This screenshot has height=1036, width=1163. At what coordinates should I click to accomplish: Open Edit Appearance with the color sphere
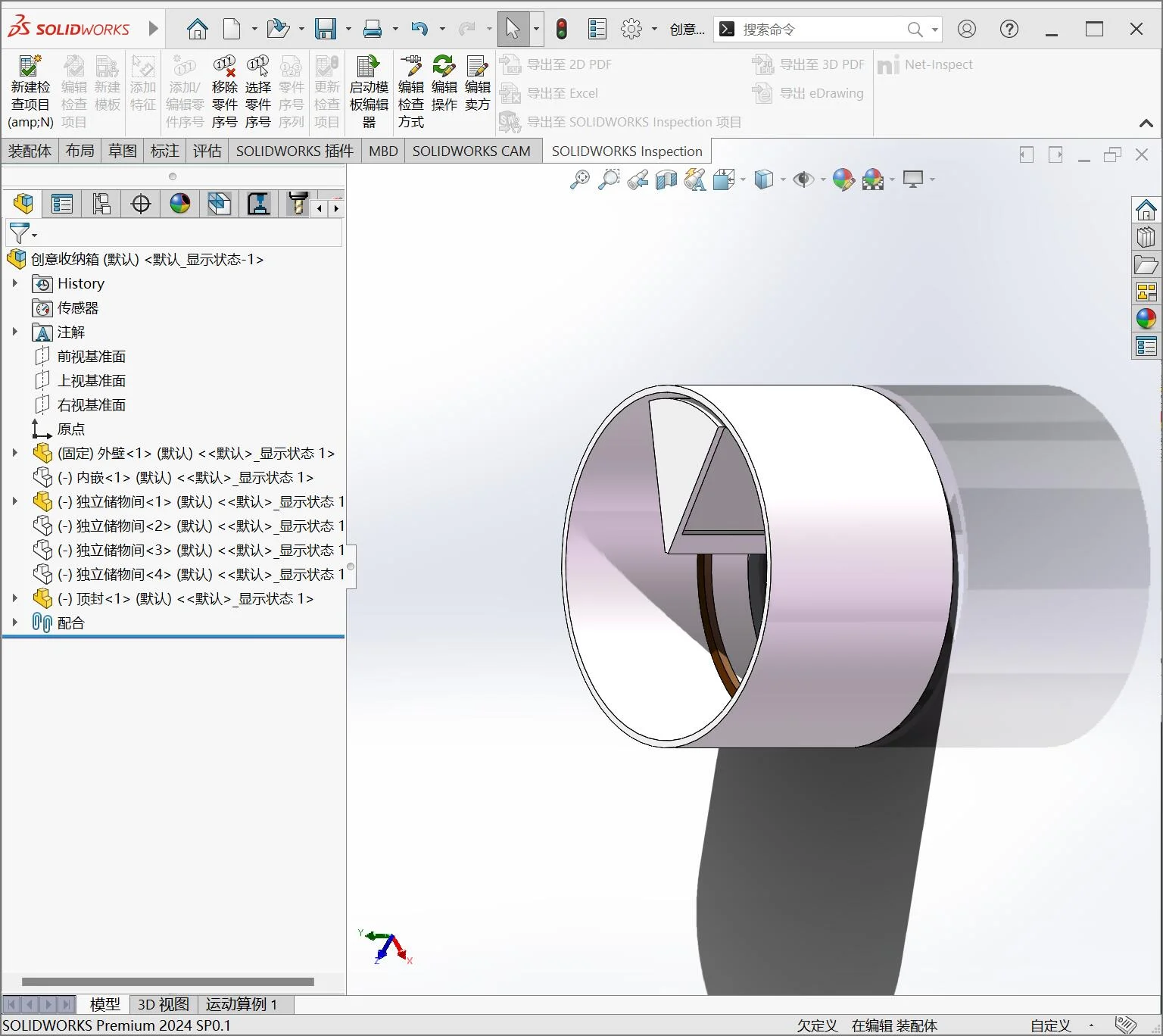(x=842, y=179)
